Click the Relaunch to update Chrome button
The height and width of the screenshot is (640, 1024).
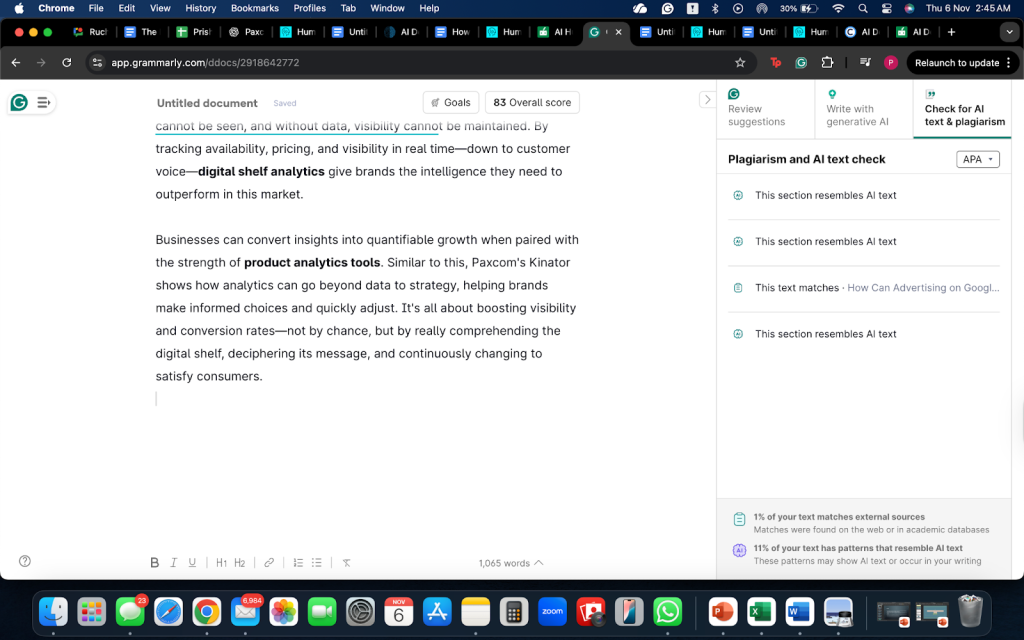956,62
